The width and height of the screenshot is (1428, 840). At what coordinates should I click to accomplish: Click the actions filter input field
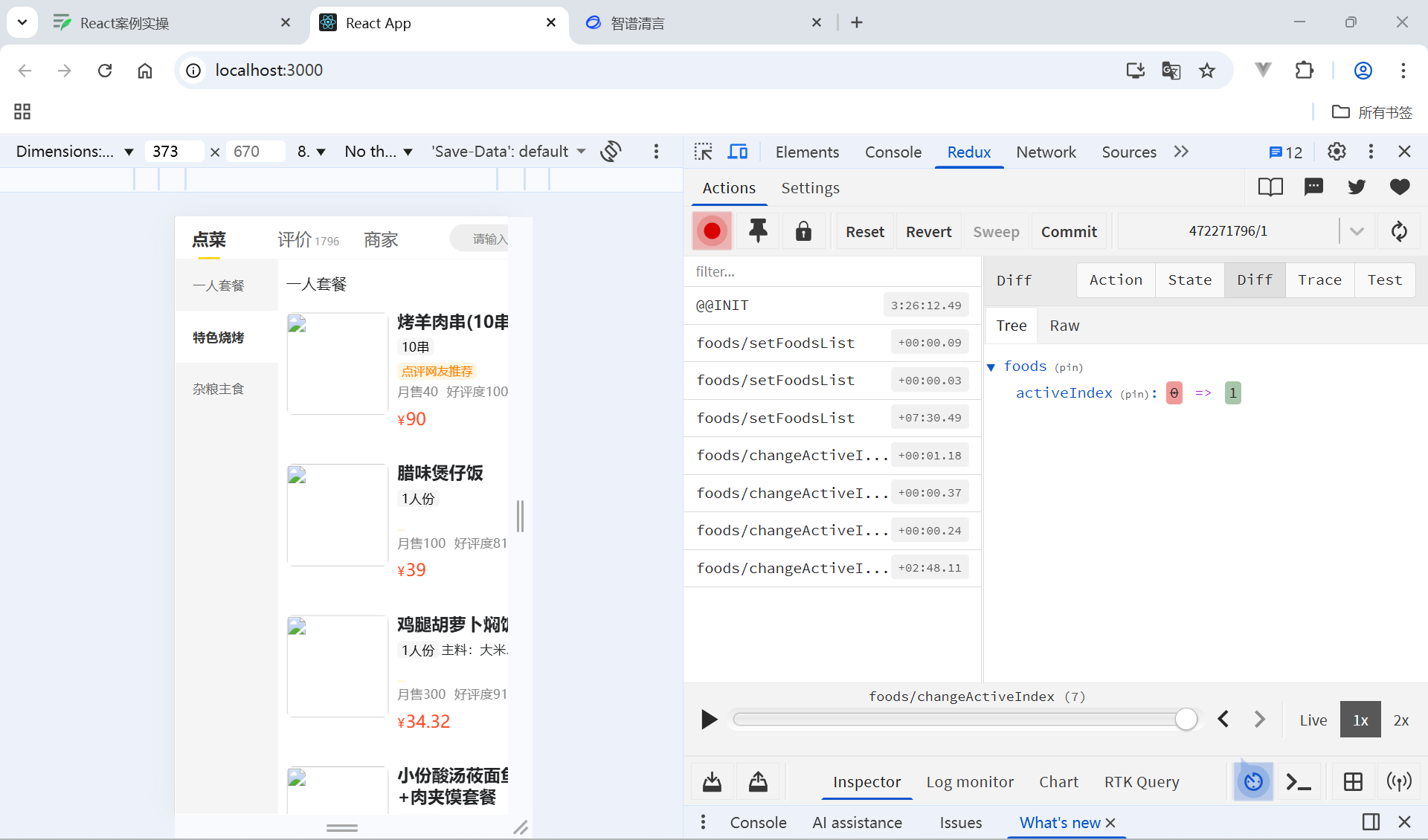click(832, 272)
